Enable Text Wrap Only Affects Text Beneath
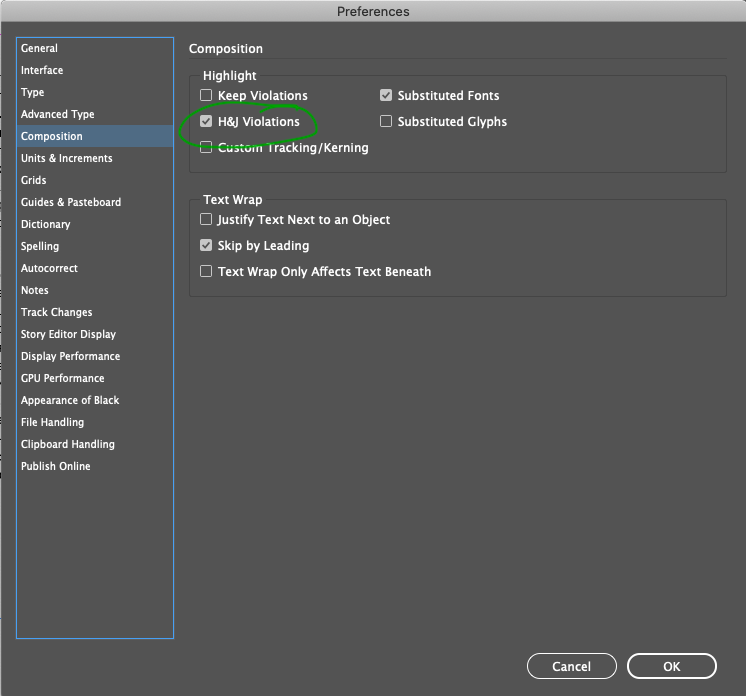 point(206,271)
